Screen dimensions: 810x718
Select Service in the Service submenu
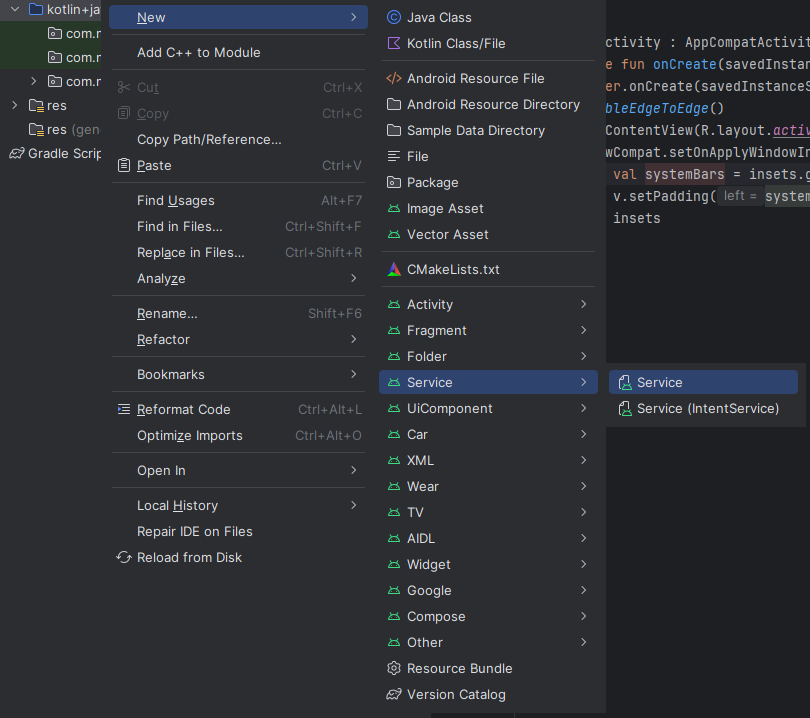660,382
